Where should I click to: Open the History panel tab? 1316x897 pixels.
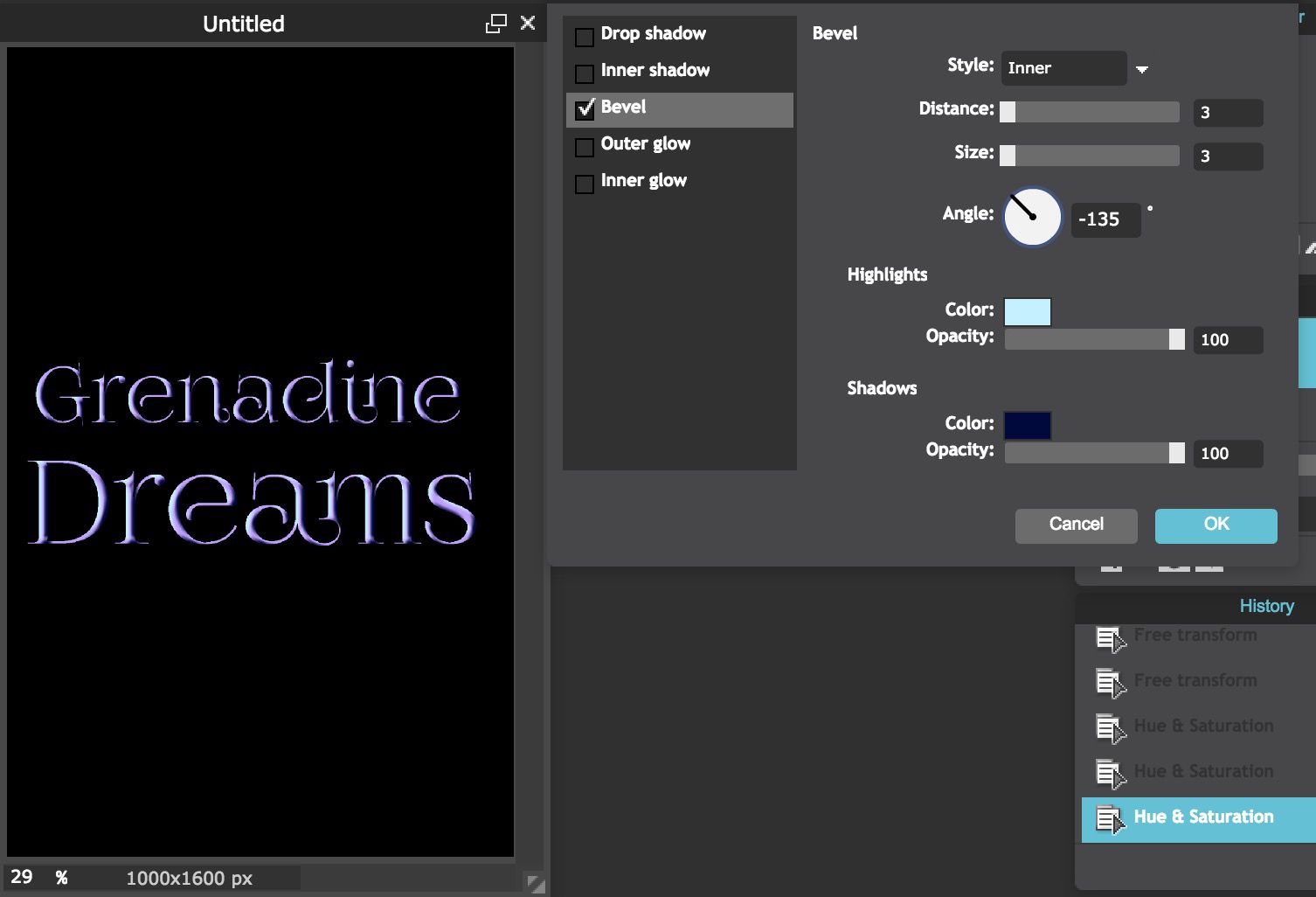1265,606
